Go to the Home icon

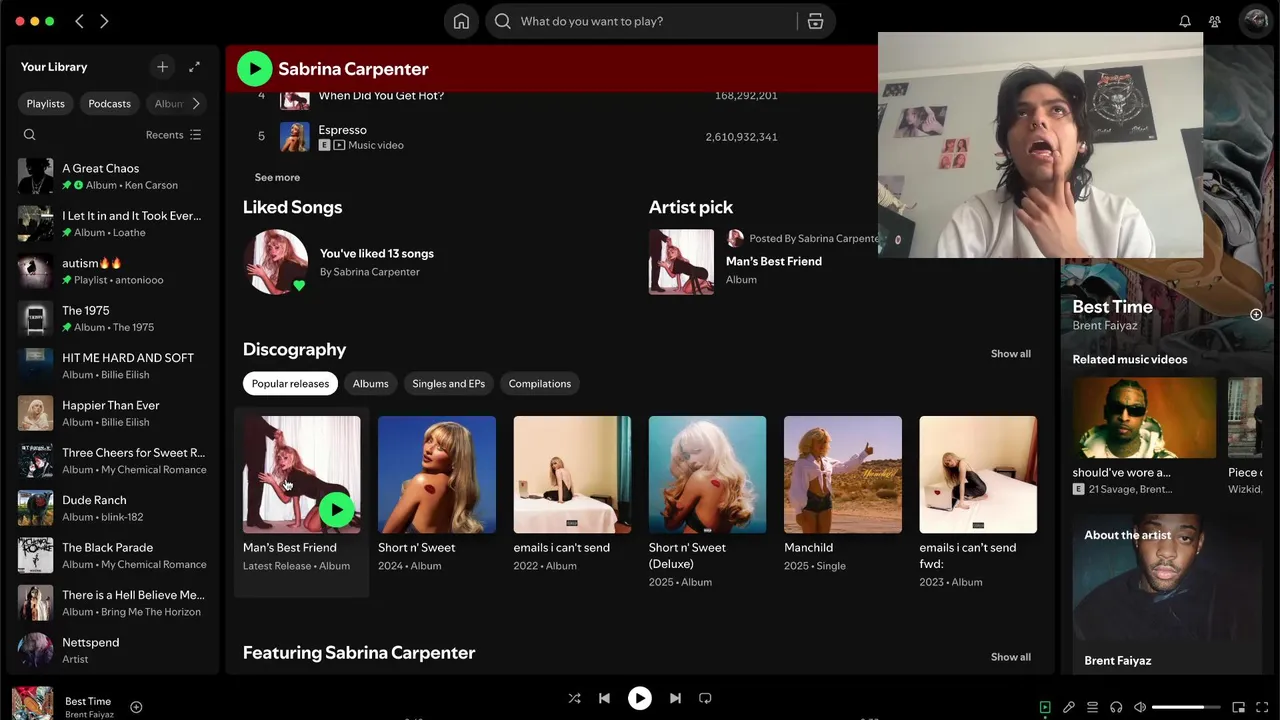click(461, 21)
